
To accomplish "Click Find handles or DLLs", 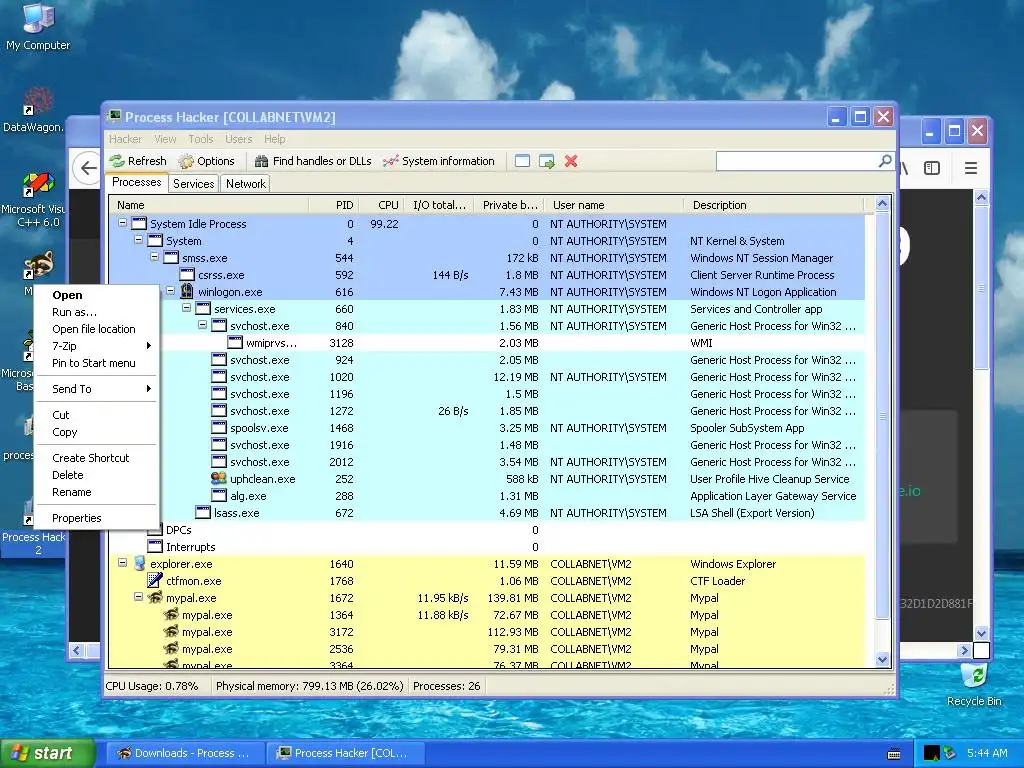I will [313, 161].
